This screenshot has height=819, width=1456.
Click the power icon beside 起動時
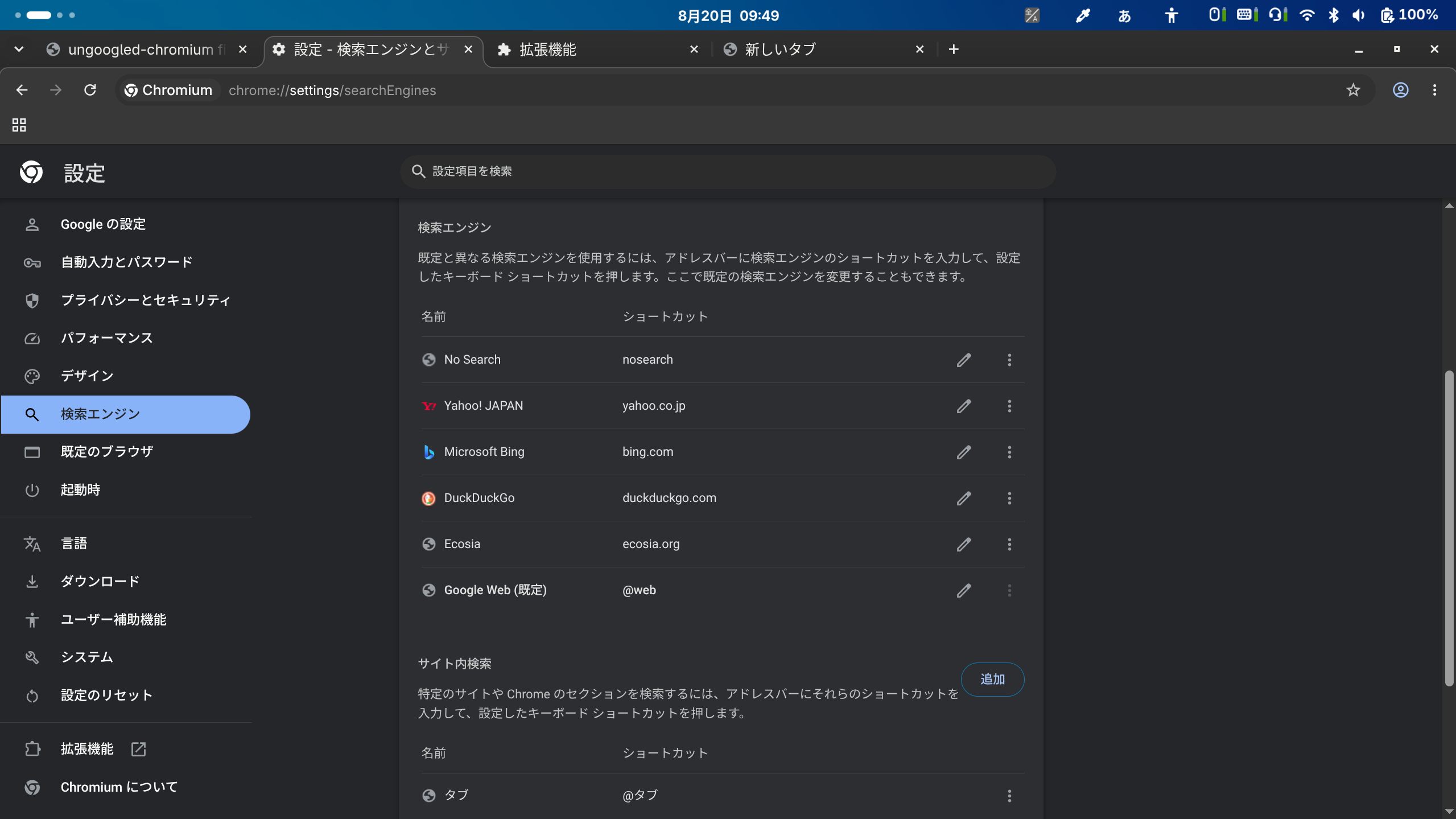coord(32,490)
